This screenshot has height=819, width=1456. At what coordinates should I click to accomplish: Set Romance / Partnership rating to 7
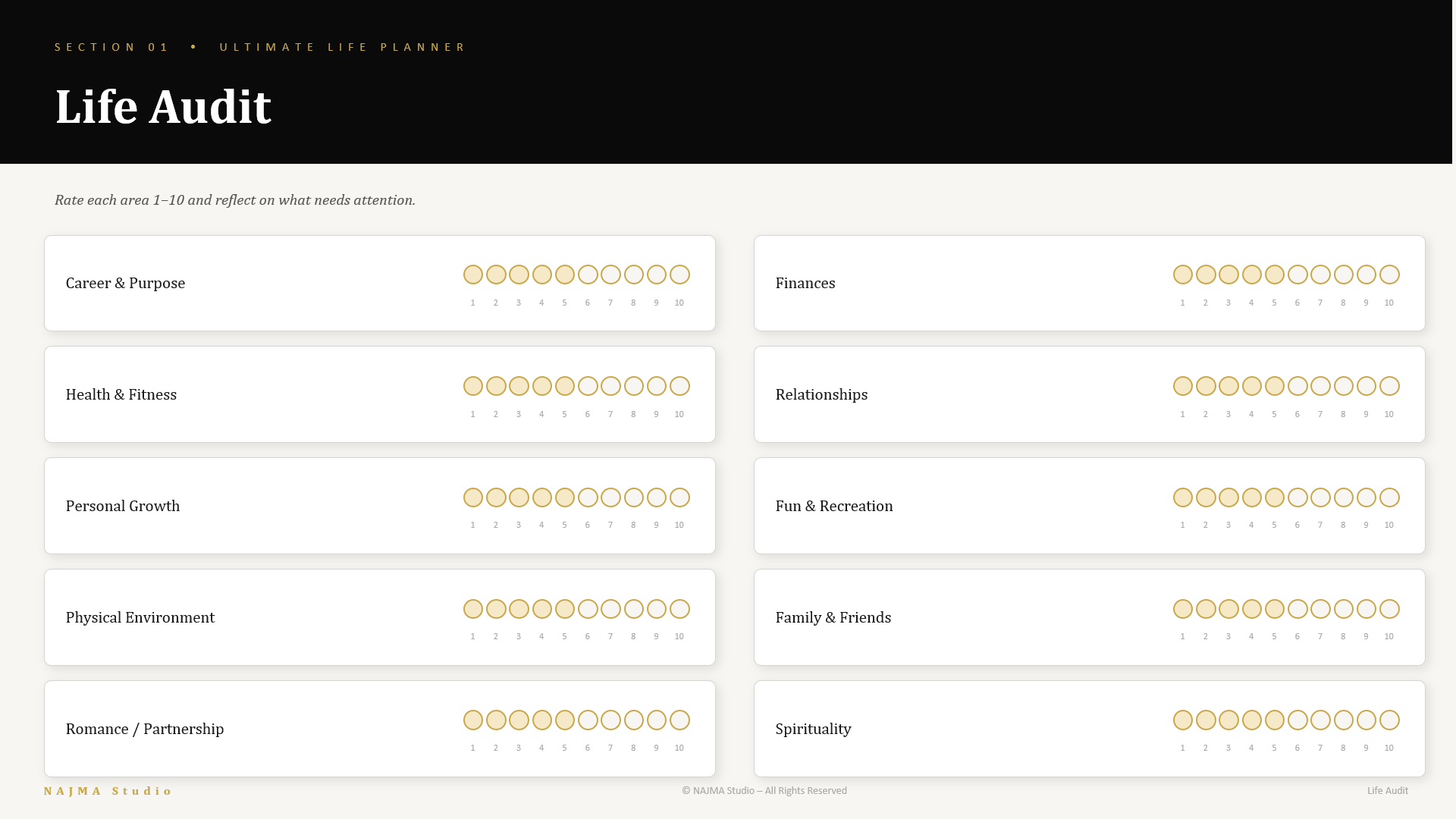point(610,720)
